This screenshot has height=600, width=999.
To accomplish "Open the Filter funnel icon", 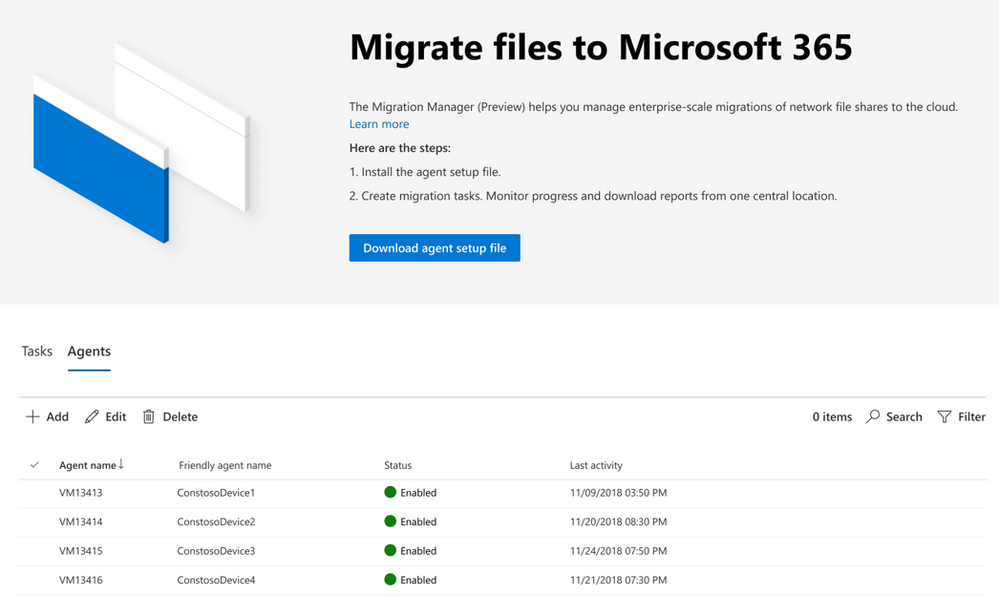I will [x=944, y=417].
